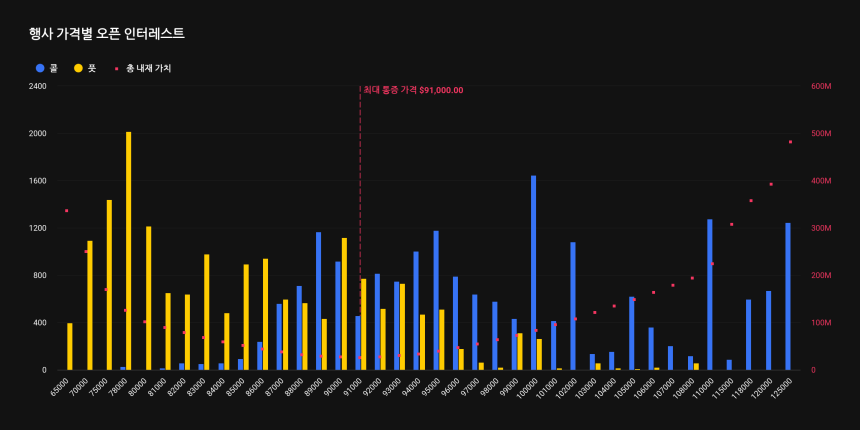The width and height of the screenshot is (860, 430).
Task: Click the chart title 행사 가격별 오픈 인터레스트
Action: click(x=107, y=34)
